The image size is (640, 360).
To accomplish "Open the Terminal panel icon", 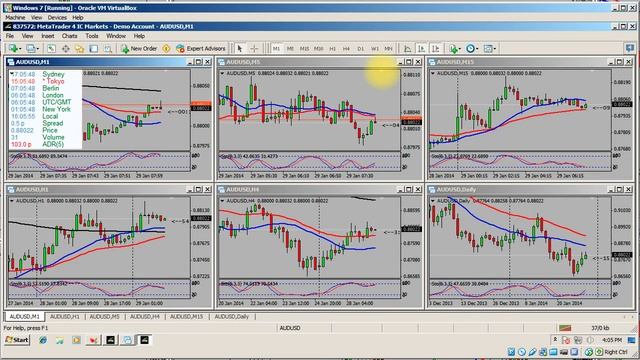I will pos(93,49).
